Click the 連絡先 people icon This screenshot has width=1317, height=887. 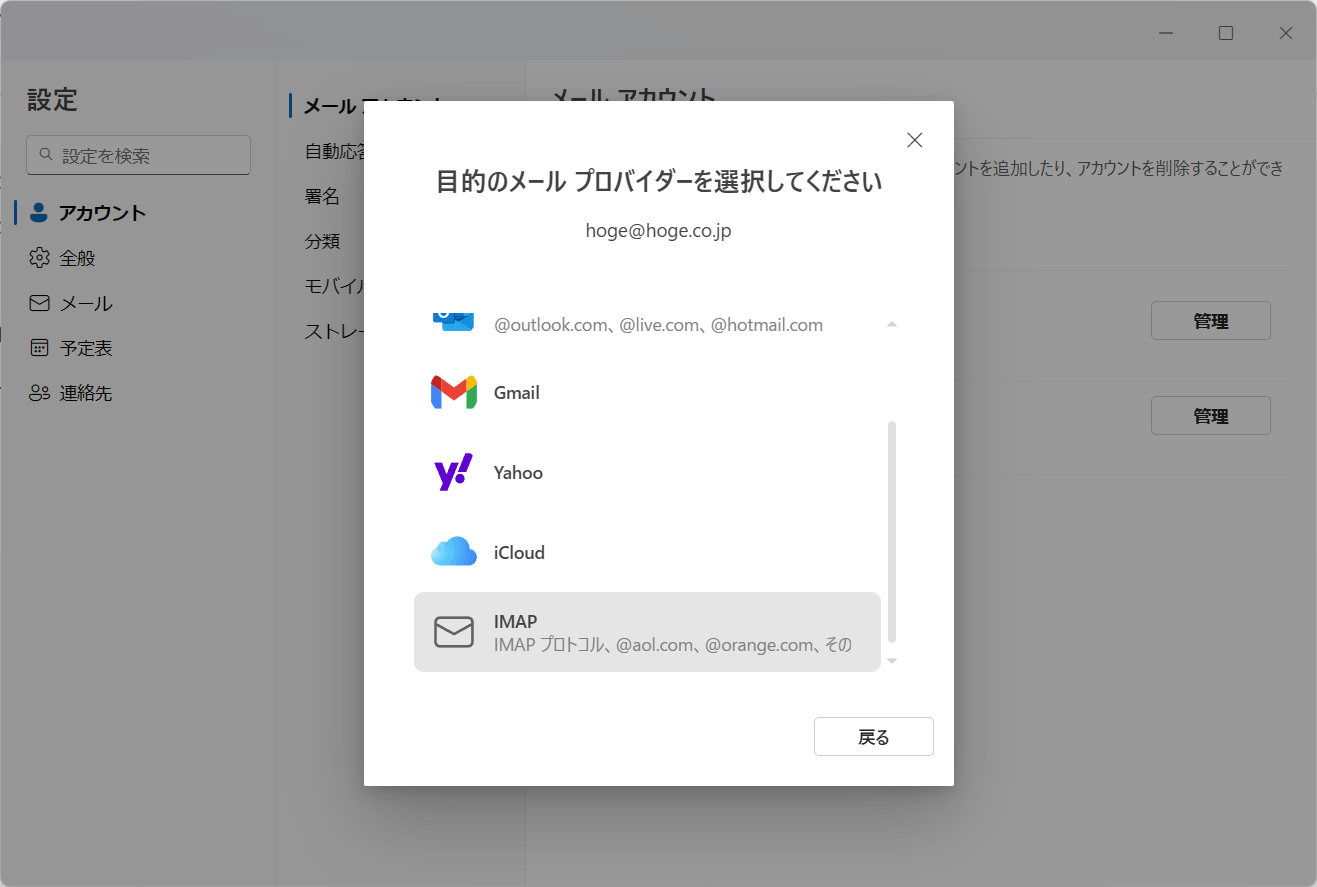[x=39, y=393]
